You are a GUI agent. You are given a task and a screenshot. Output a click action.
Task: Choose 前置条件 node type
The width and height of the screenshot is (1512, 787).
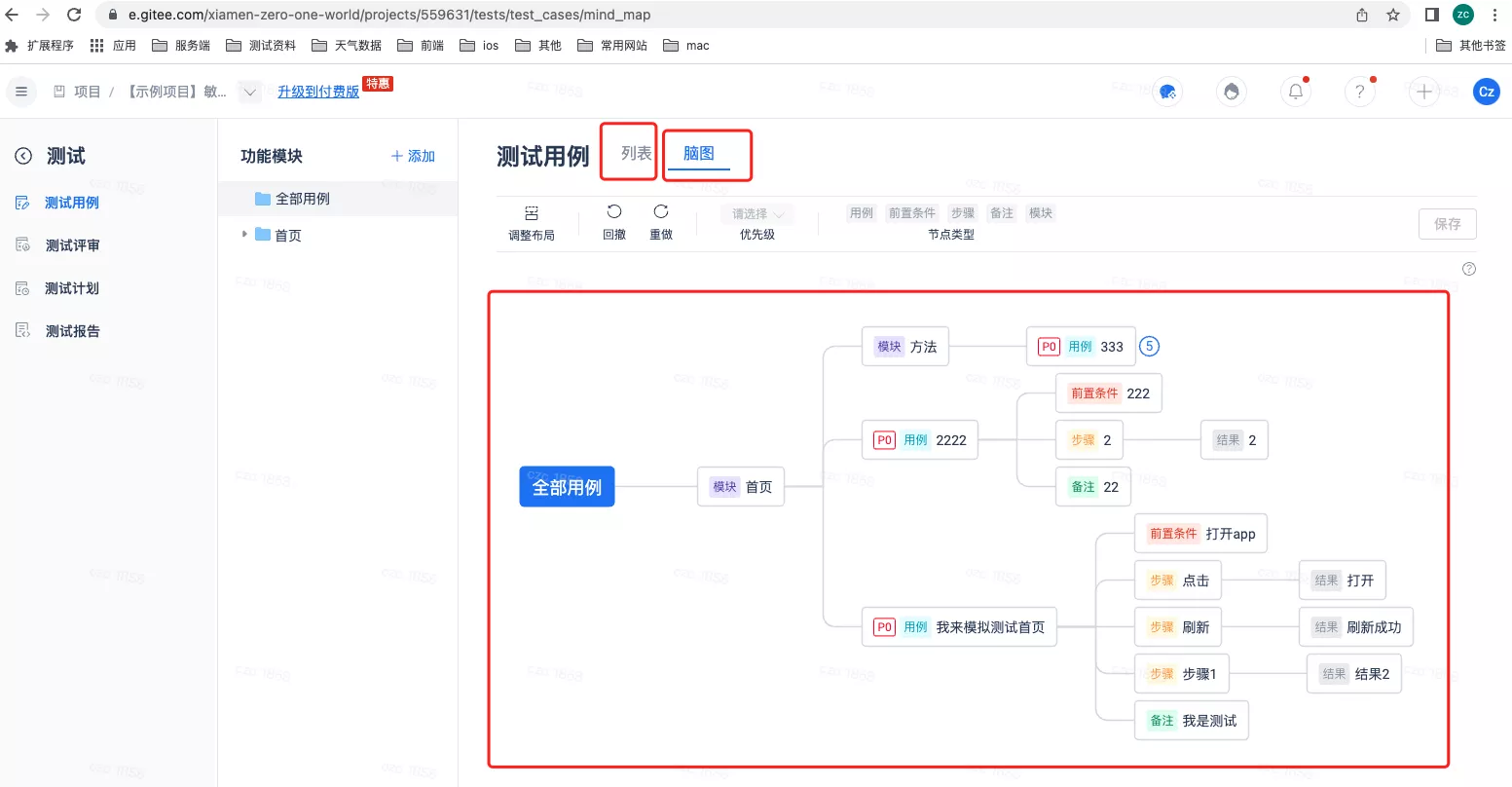point(912,213)
